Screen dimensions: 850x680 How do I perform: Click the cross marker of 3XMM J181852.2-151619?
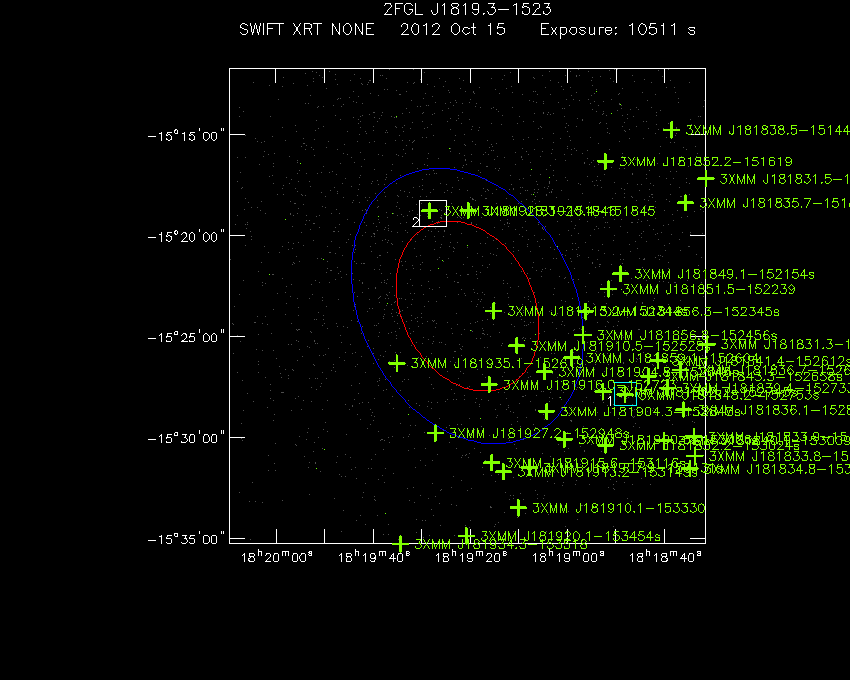[x=606, y=161]
